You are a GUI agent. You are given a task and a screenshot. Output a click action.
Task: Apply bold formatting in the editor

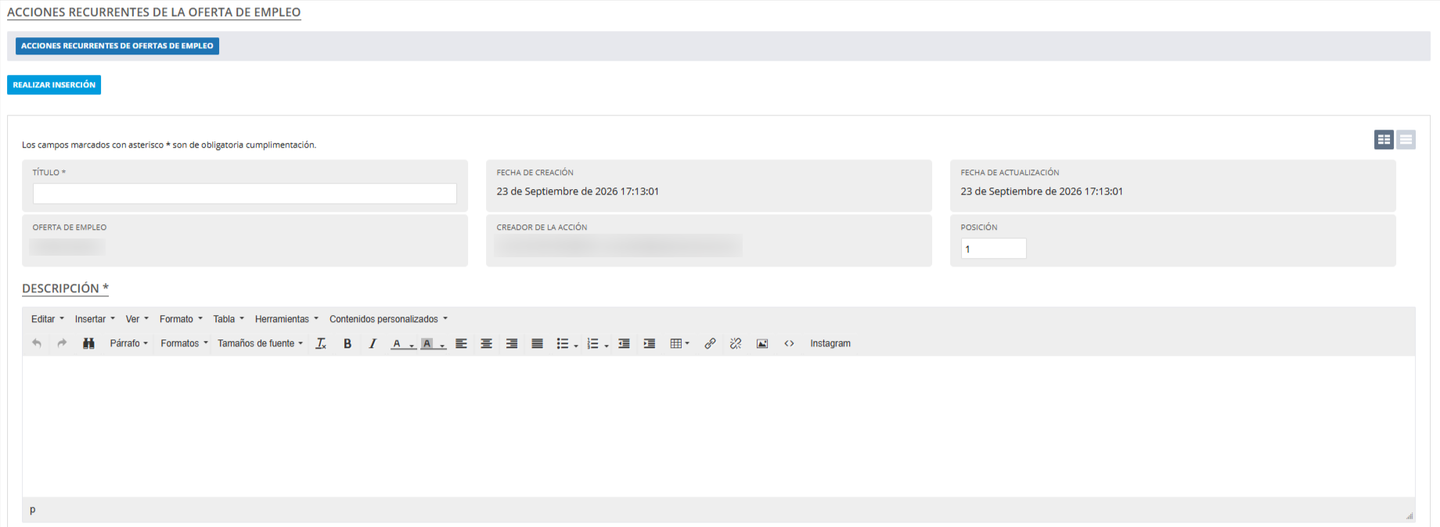(x=348, y=343)
